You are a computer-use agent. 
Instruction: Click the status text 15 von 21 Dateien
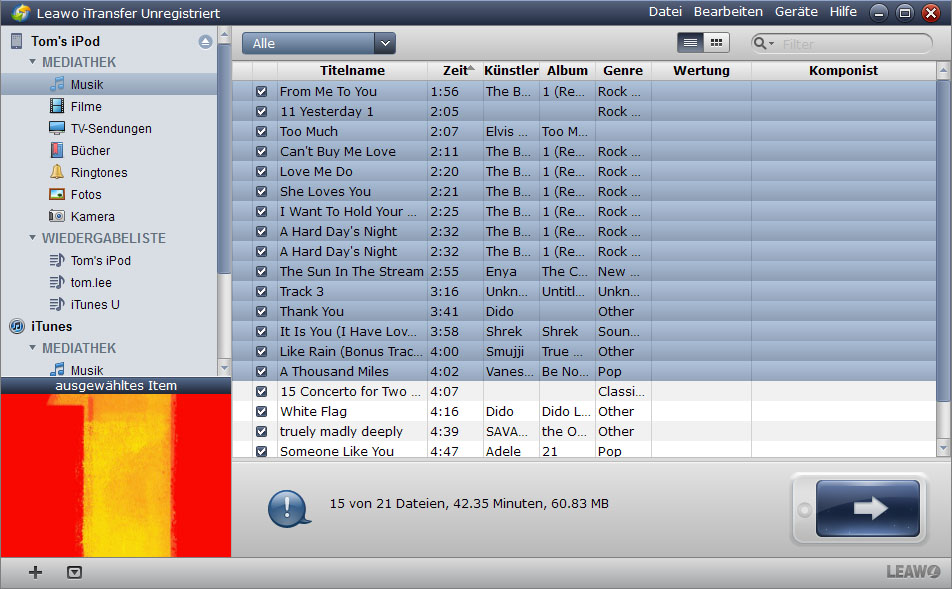tap(469, 503)
